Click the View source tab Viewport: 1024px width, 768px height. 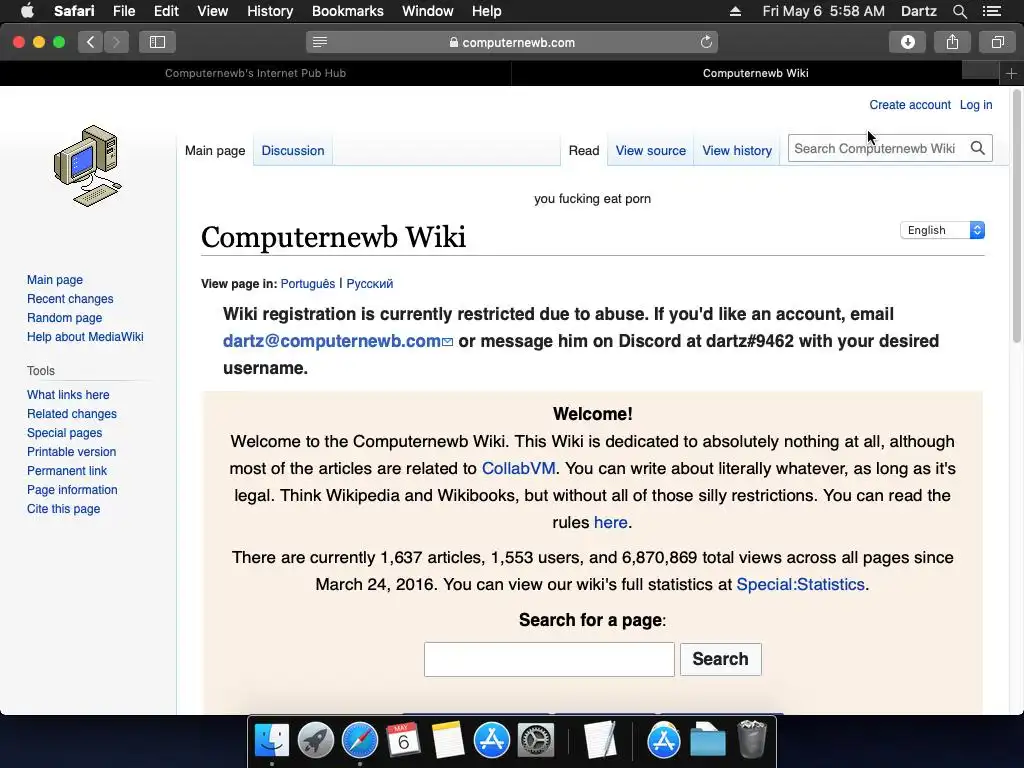click(650, 150)
